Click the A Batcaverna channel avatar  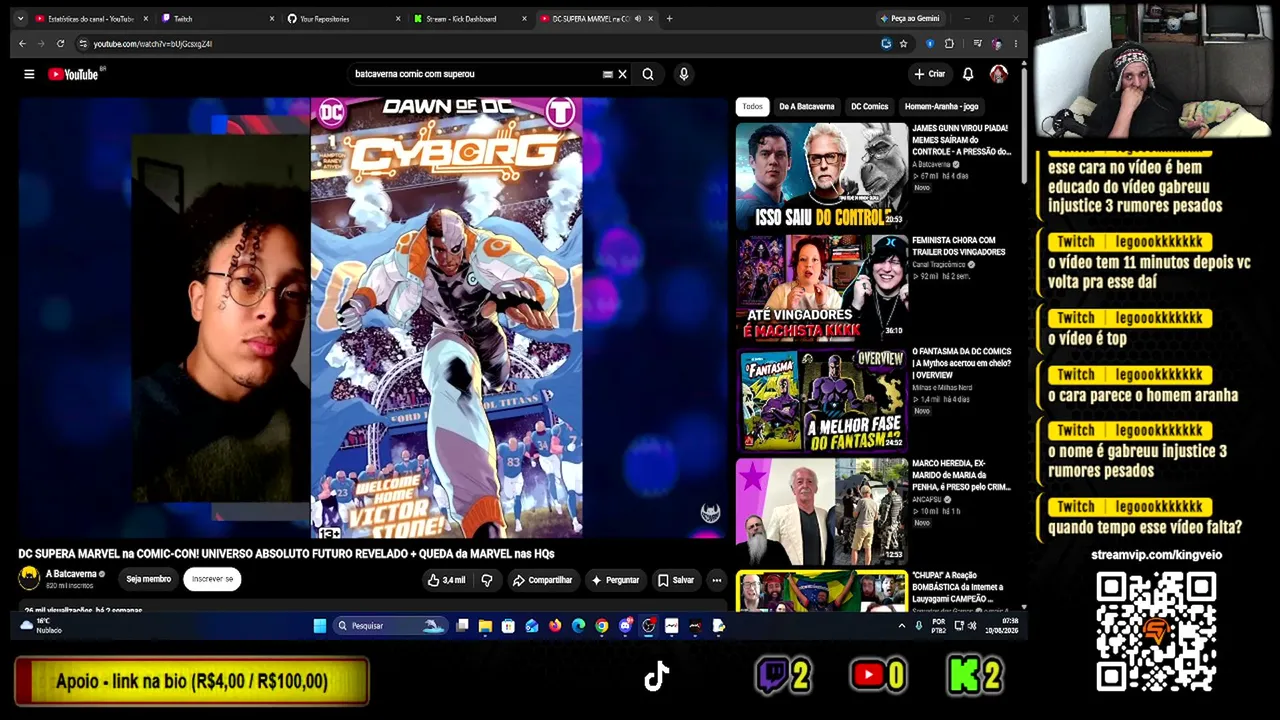point(29,578)
